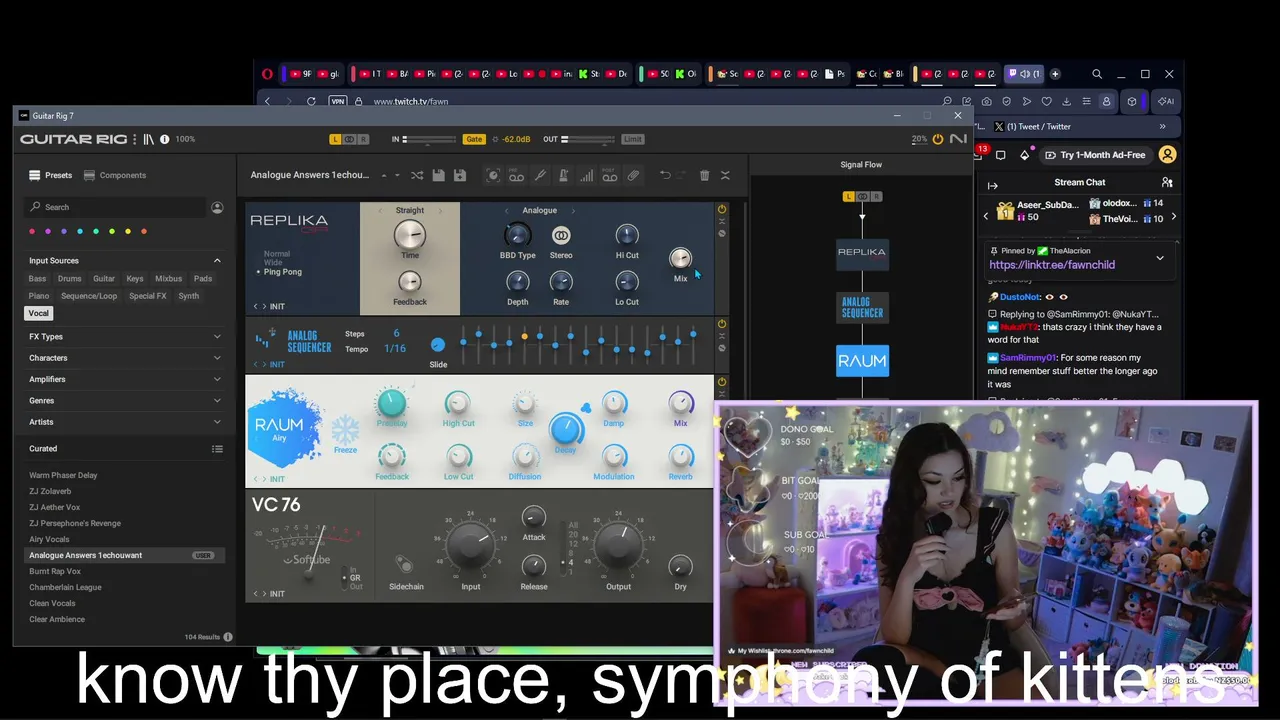Select the left input channel L
The image size is (1280, 720).
click(336, 139)
